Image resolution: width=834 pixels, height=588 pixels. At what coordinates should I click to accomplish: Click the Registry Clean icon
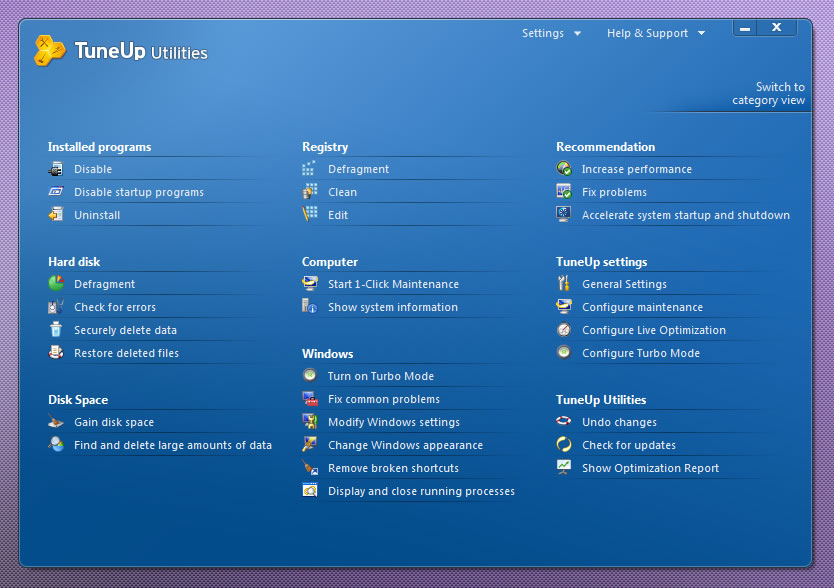310,192
